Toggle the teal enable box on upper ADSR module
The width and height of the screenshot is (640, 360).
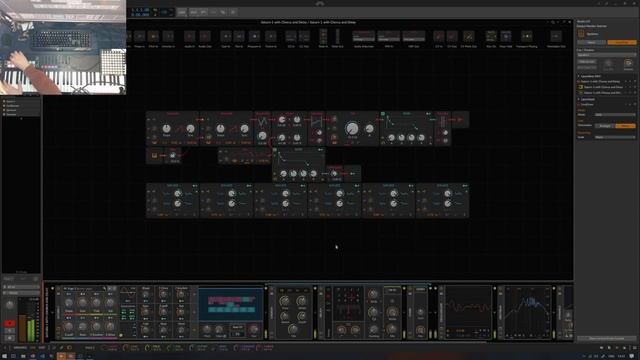382,114
